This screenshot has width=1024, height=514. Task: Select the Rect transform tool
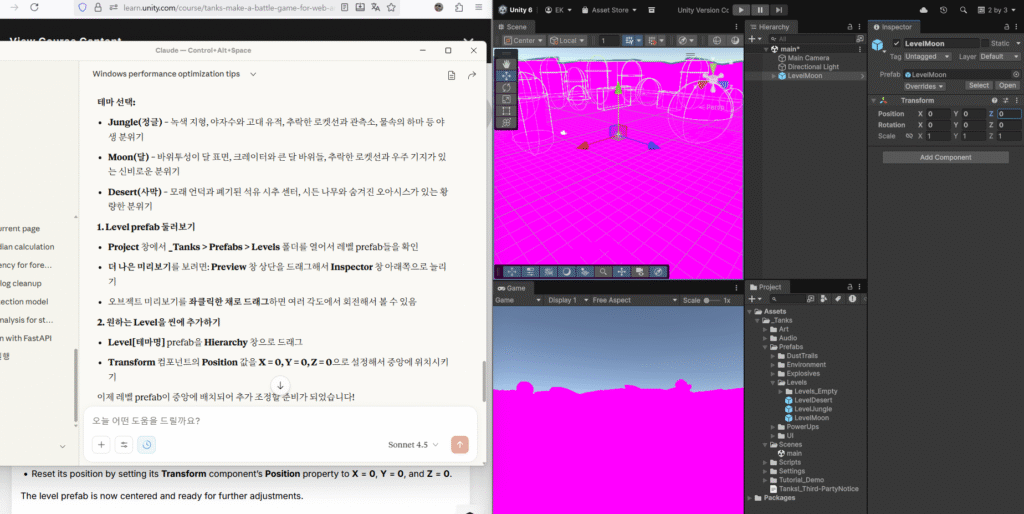(x=506, y=111)
